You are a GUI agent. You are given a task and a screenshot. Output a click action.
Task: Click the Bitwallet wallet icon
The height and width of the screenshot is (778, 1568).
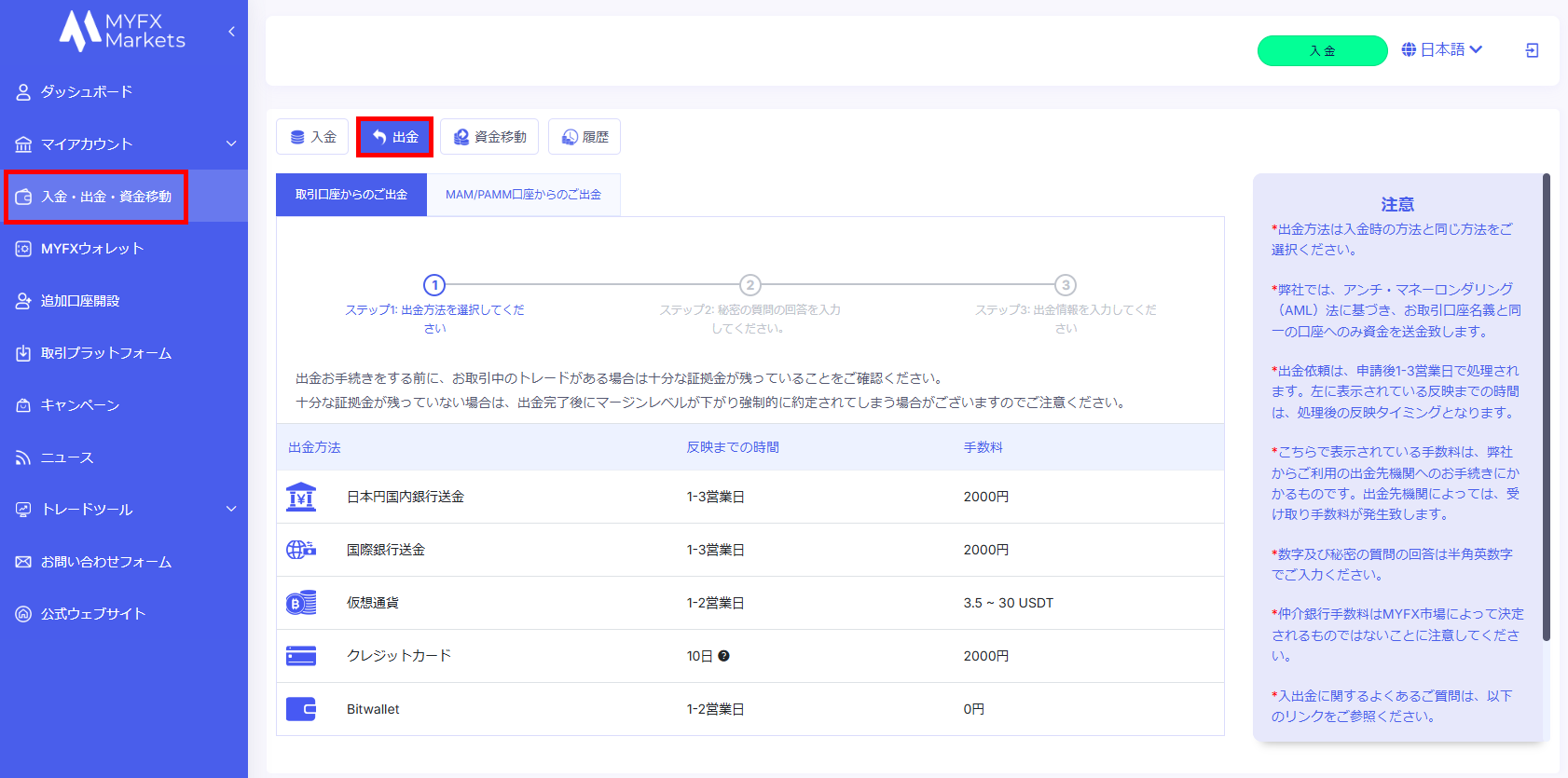(x=301, y=709)
